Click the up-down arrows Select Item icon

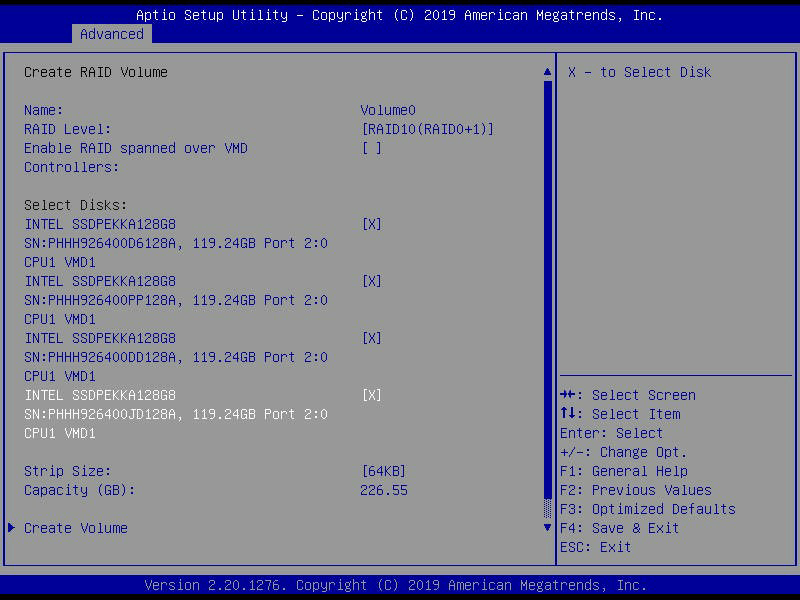click(567, 413)
